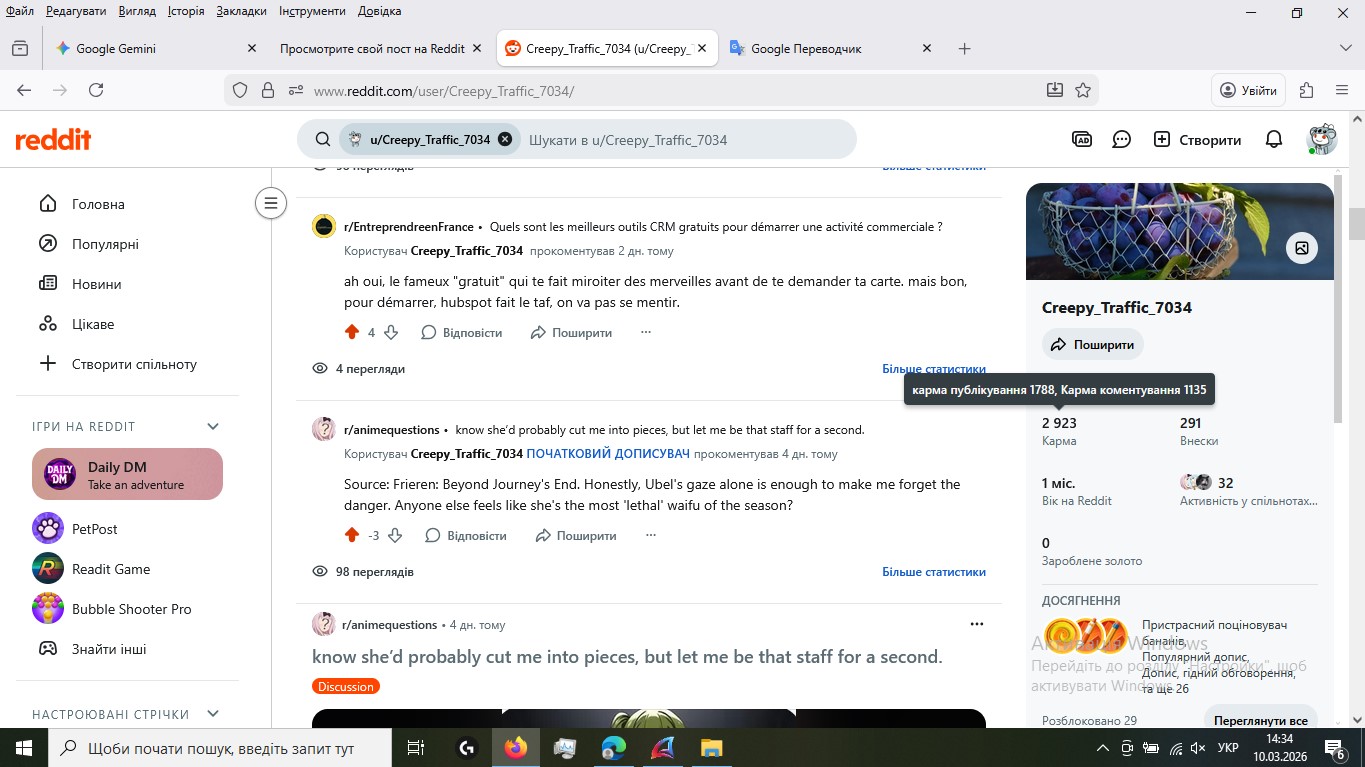1365x767 pixels.
Task: Downvote the animequestions Frieren comment
Action: pos(395,535)
